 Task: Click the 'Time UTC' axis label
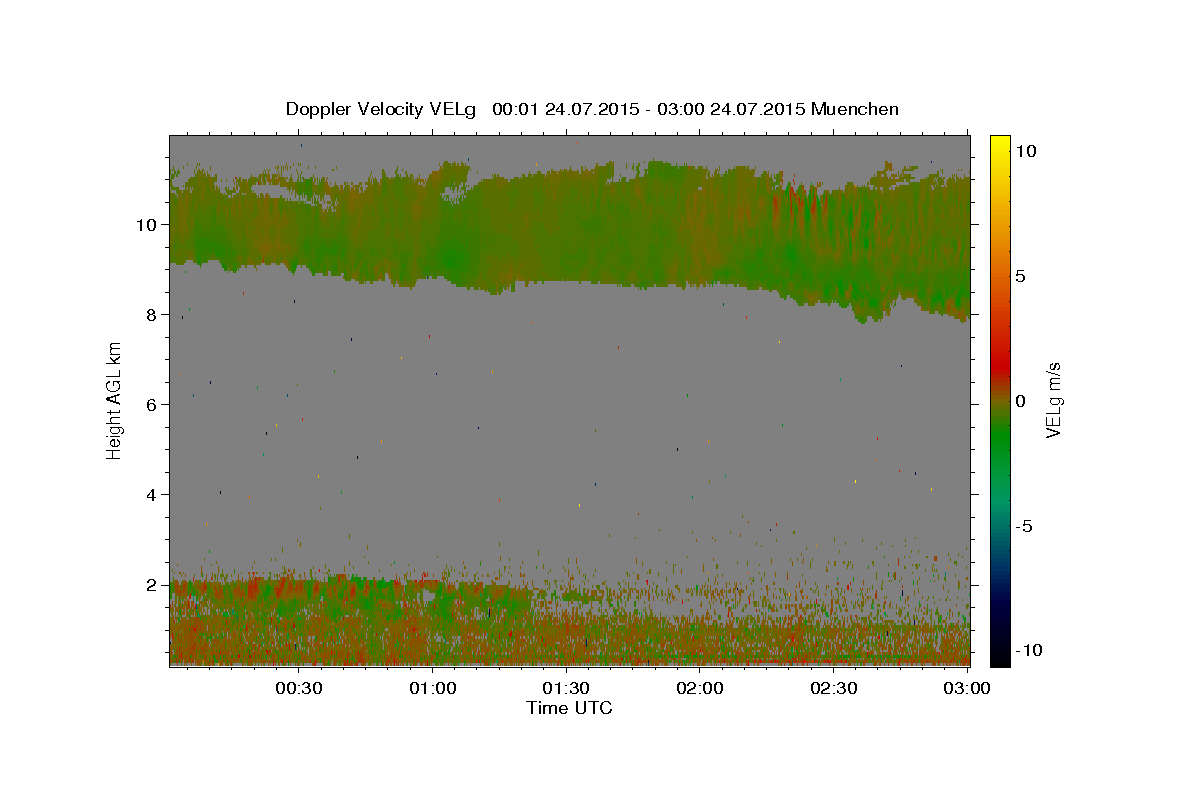coord(569,708)
